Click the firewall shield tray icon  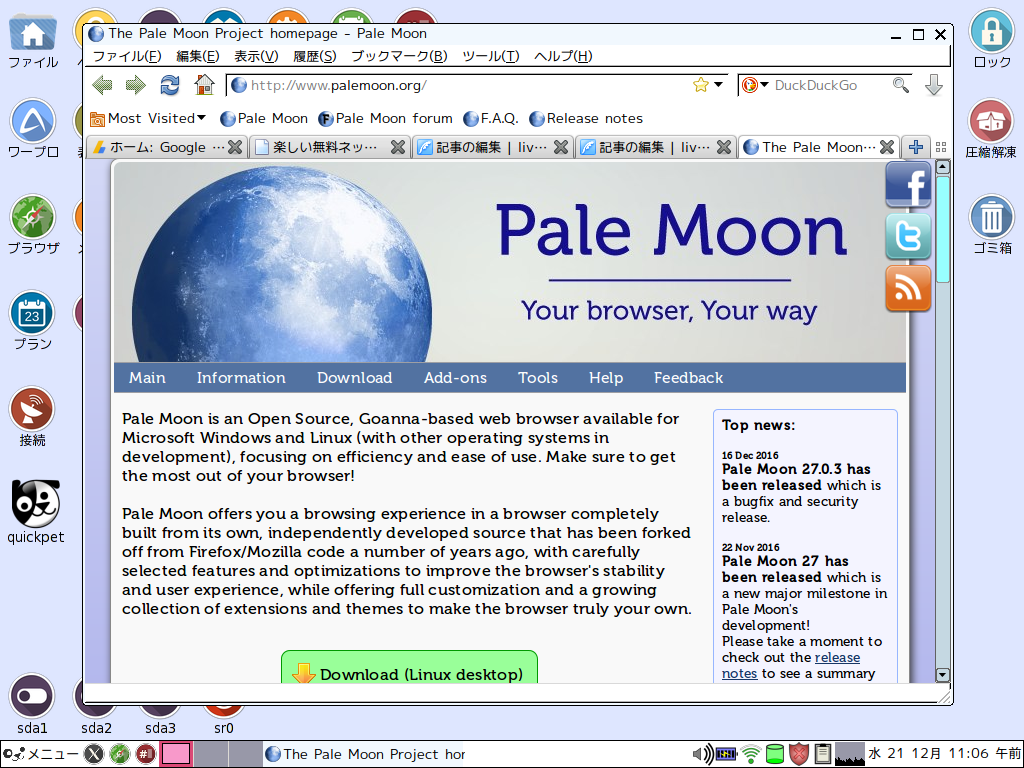pos(799,754)
